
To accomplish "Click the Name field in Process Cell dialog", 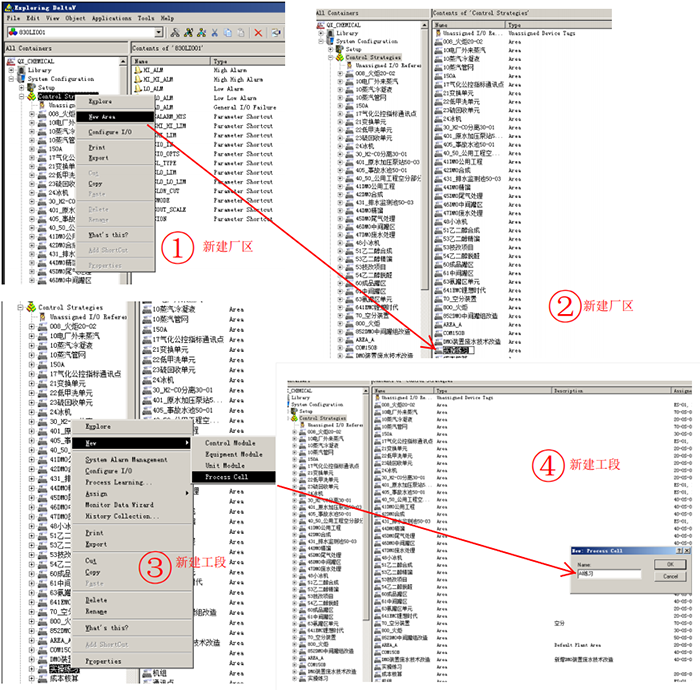I will pyautogui.click(x=609, y=574).
